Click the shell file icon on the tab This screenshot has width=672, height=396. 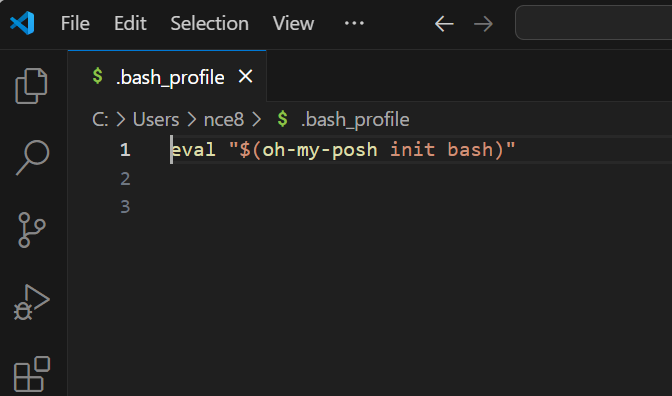[x=98, y=76]
